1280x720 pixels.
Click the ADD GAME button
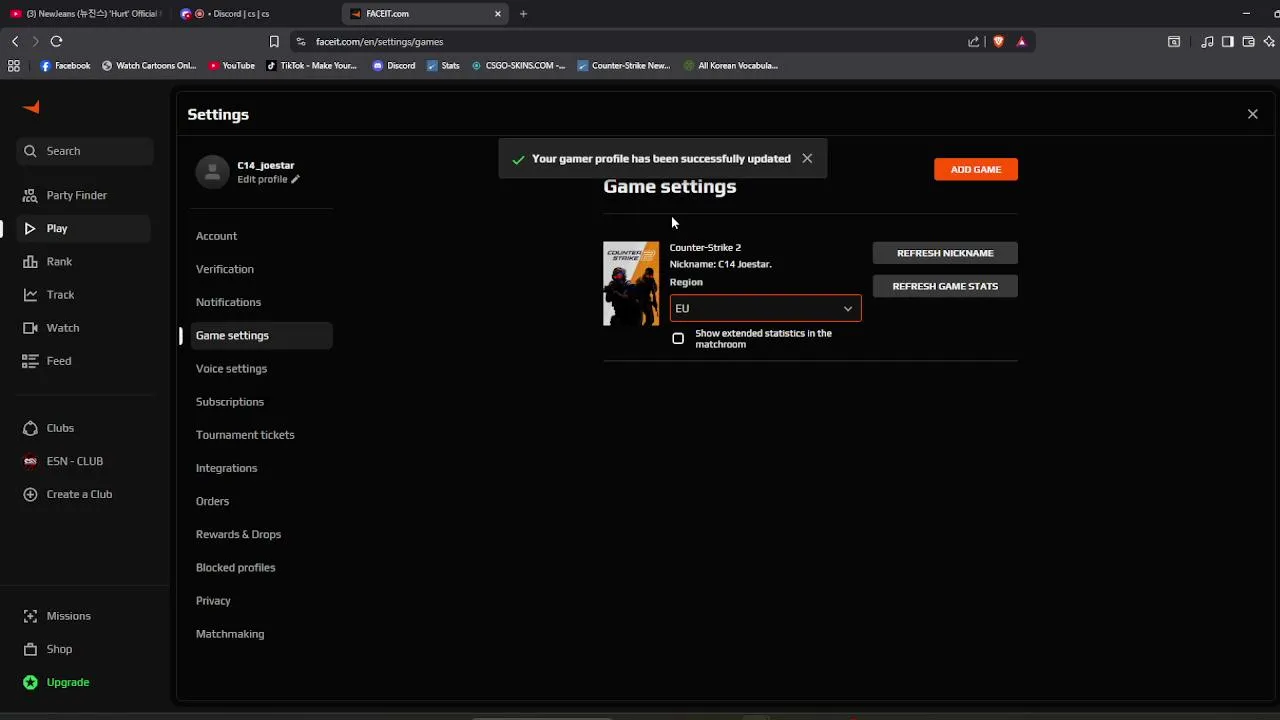tap(976, 169)
